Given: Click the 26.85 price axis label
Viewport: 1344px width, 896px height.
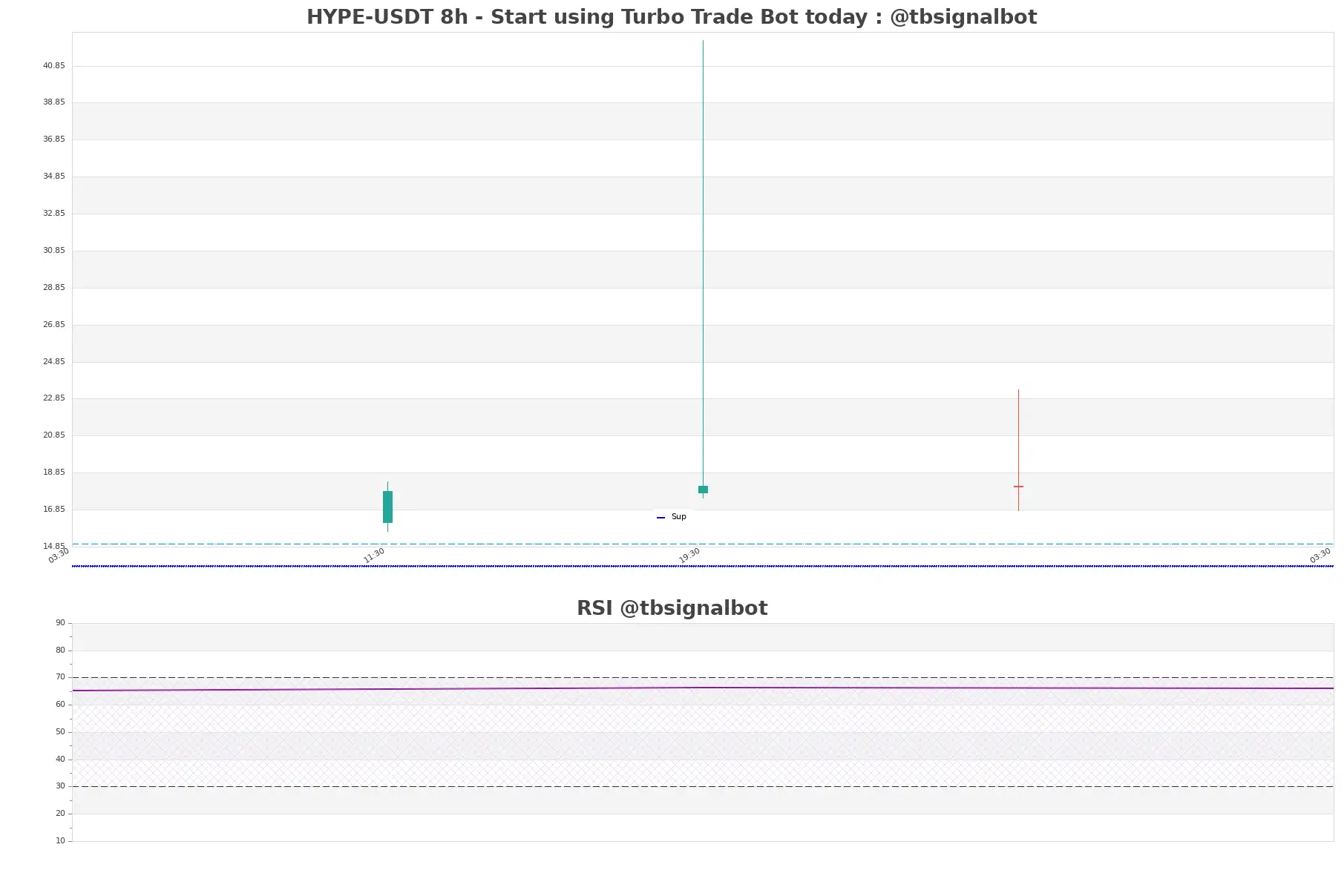Looking at the screenshot, I should tap(53, 325).
